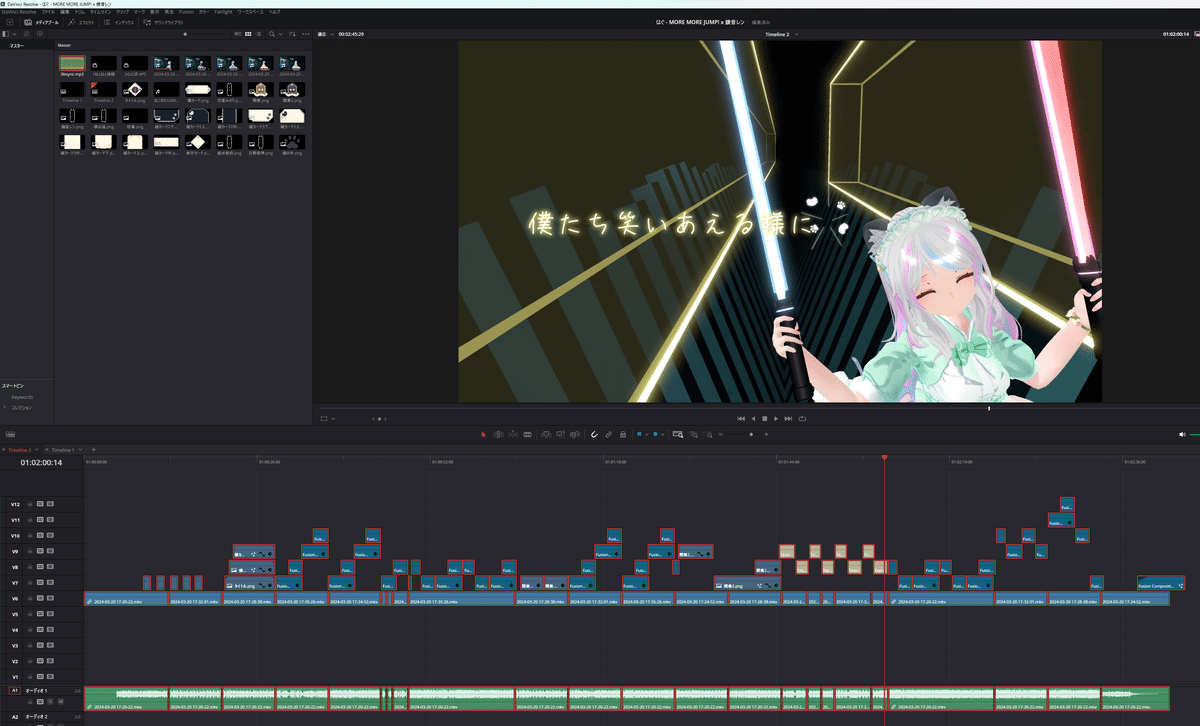The height and width of the screenshot is (726, 1200).
Task: Select the マスター bin in sidebar
Action: click(16, 45)
